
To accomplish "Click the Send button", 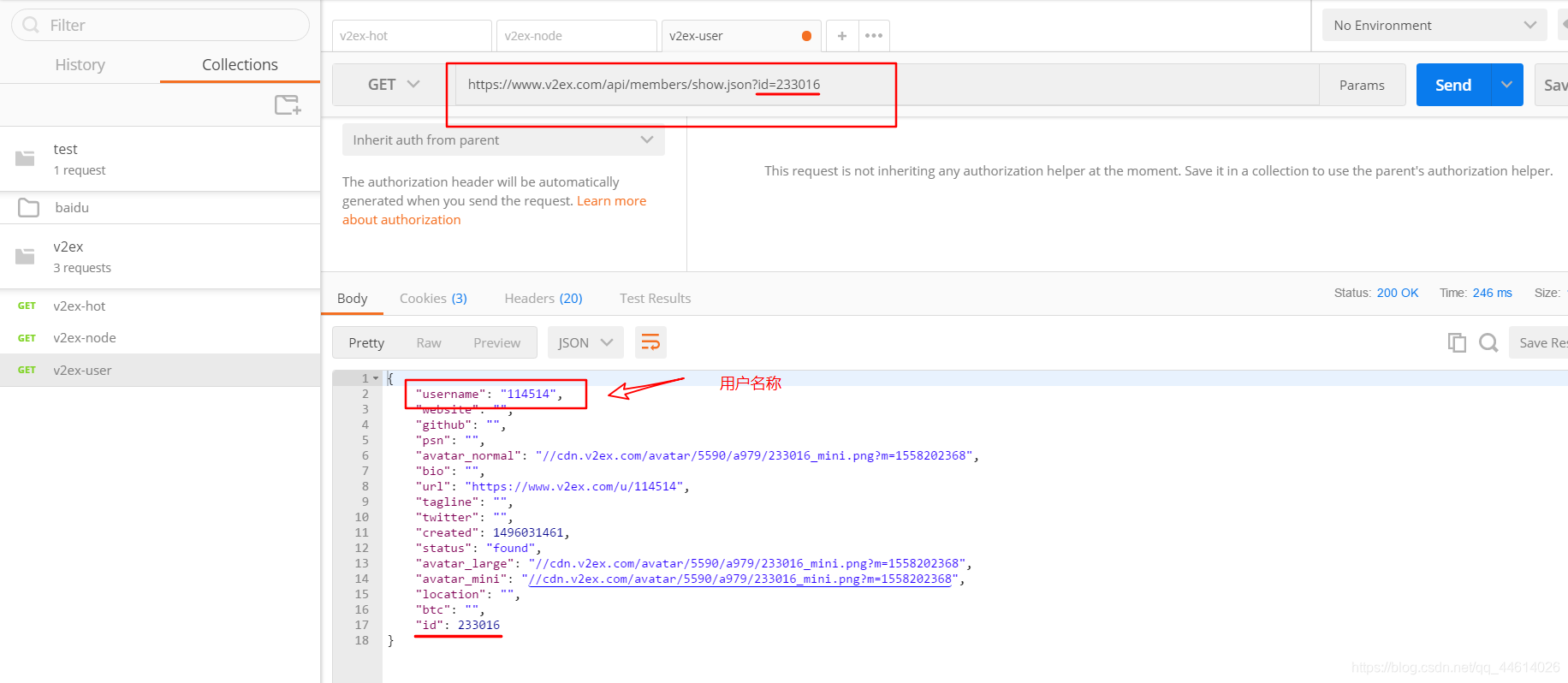I will point(1453,85).
